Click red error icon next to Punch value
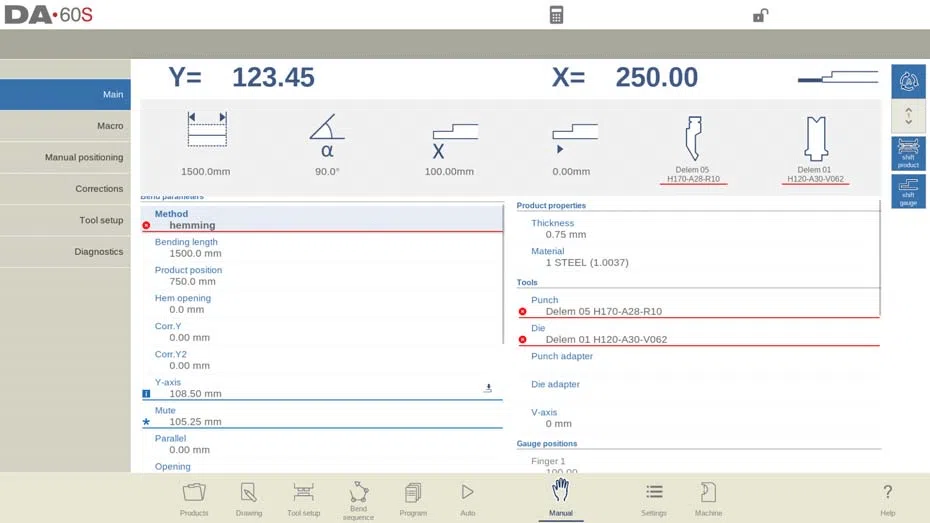This screenshot has width=930, height=523. 522,311
